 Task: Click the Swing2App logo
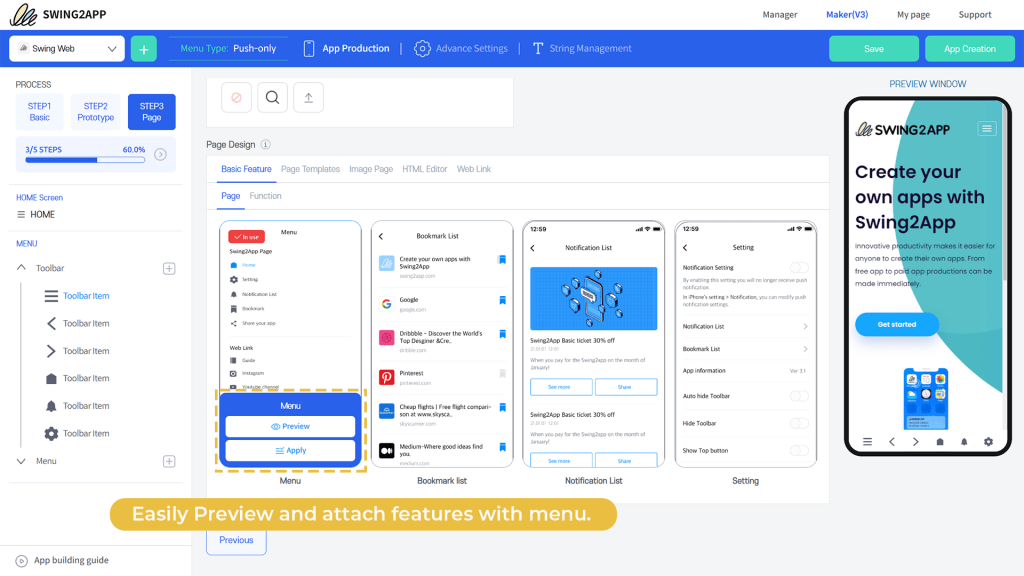pyautogui.click(x=58, y=14)
